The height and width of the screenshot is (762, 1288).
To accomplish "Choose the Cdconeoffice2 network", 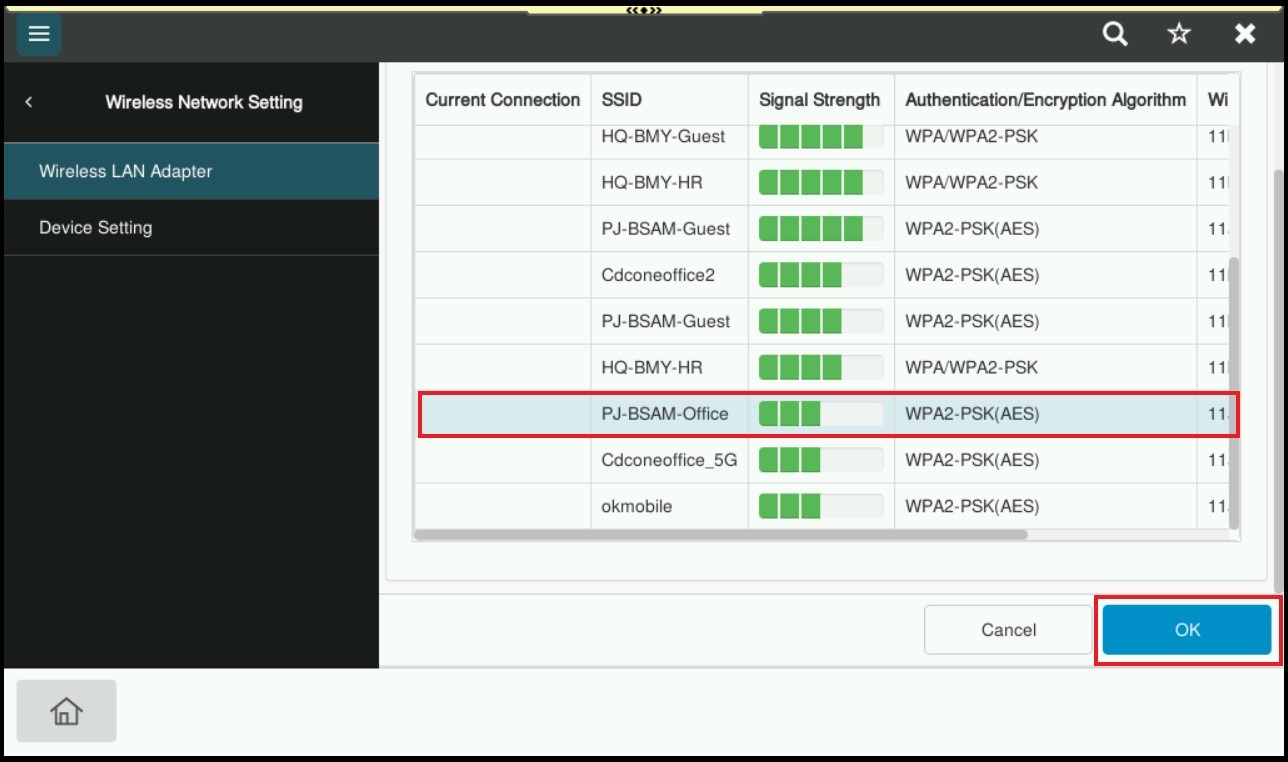I will [658, 275].
